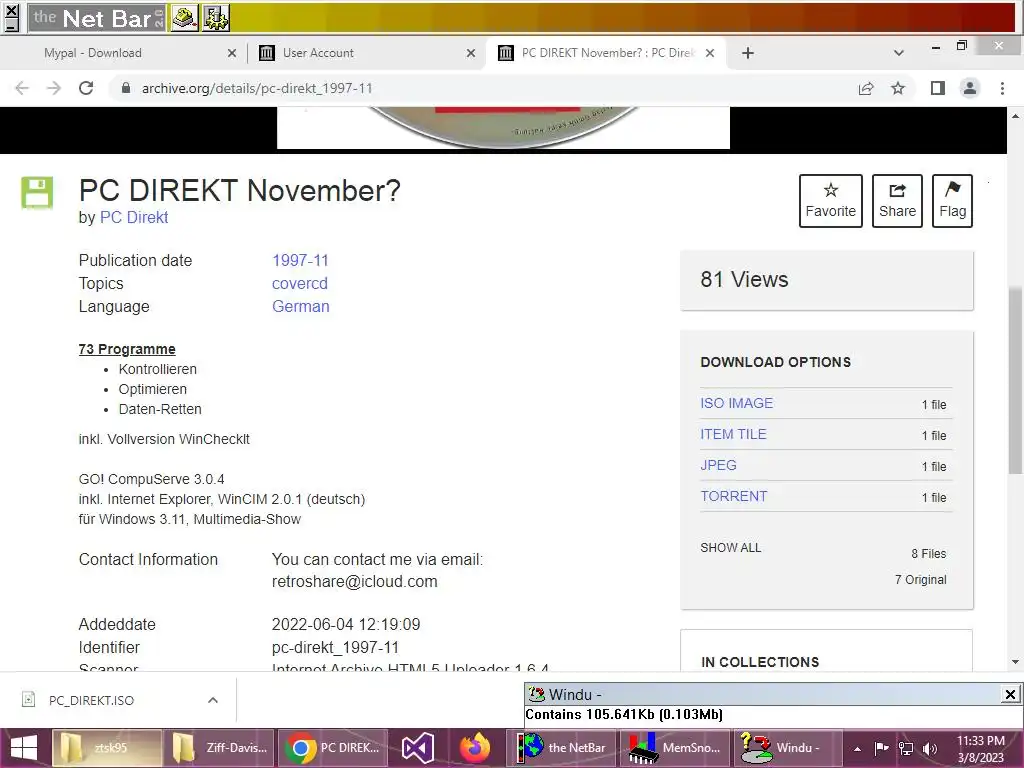Open the Windows Start menu

(x=24, y=748)
